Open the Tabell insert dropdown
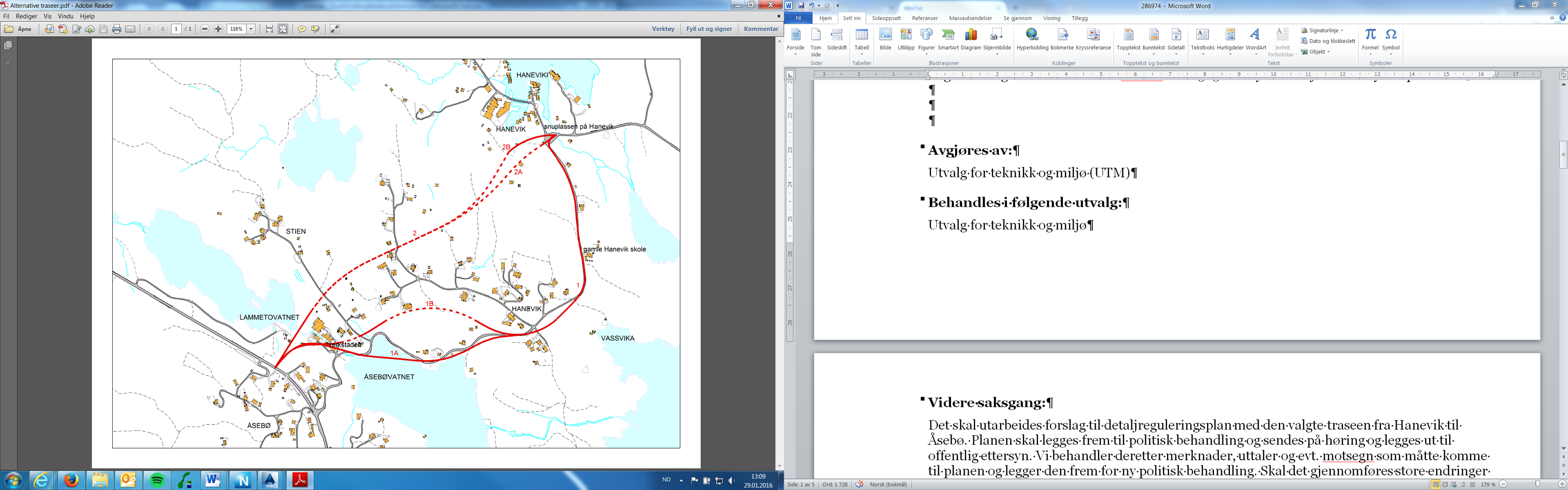Screen dimensions: 1568x490 click(861, 42)
